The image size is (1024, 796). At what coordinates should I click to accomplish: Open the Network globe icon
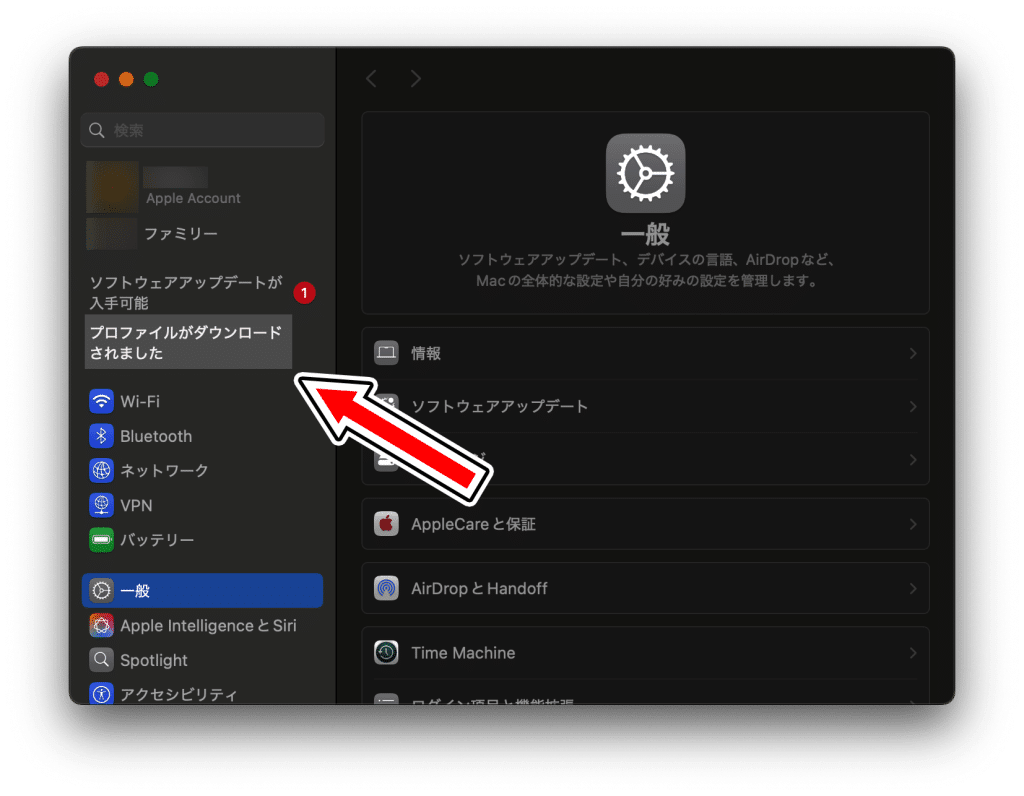coord(101,471)
